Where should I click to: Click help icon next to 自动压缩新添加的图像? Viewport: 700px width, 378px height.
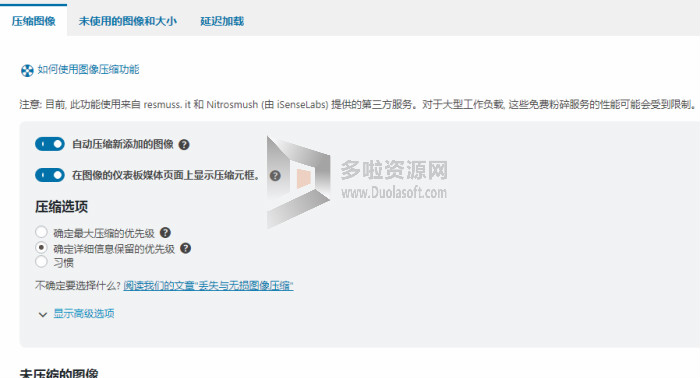(184, 145)
